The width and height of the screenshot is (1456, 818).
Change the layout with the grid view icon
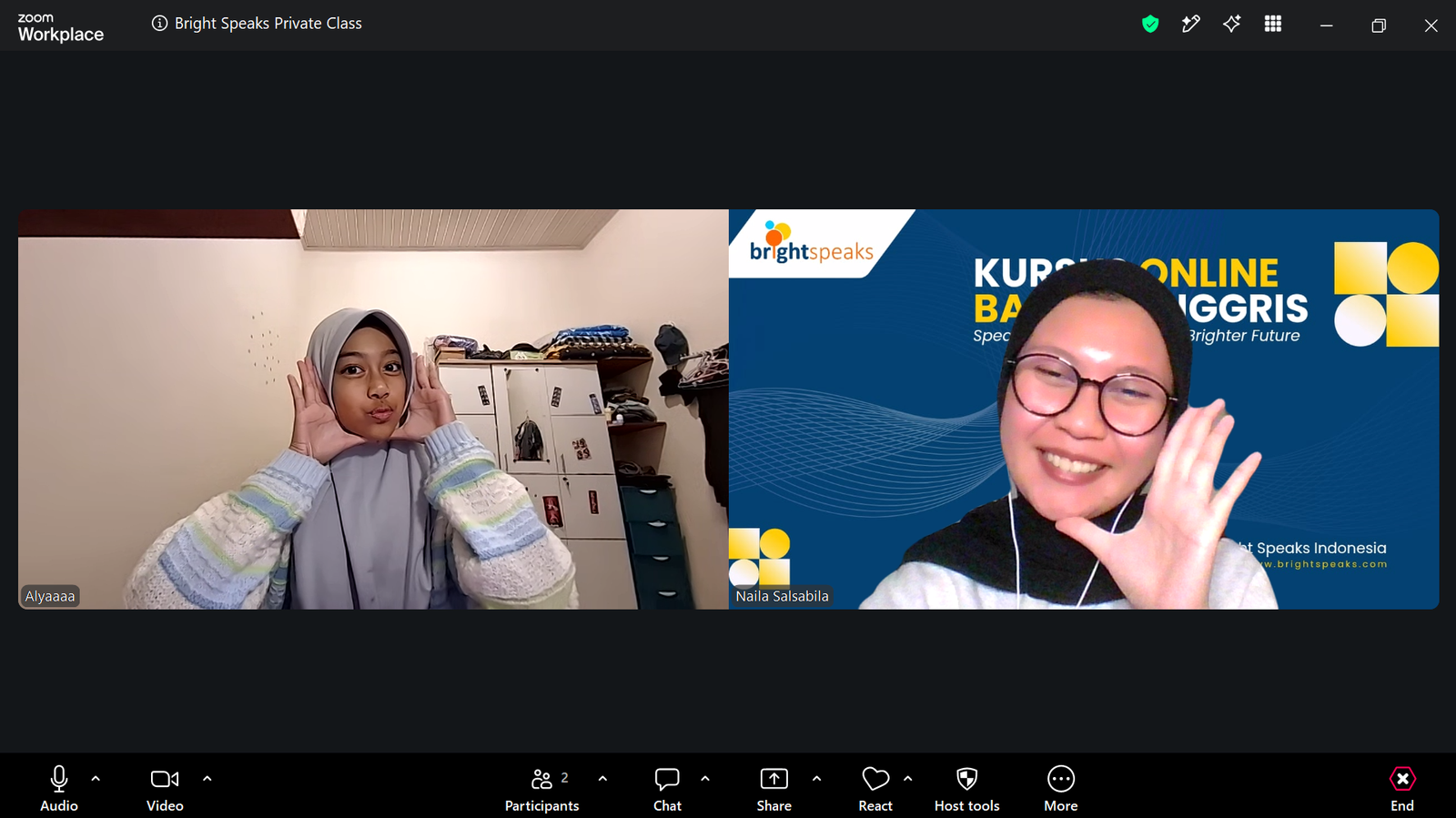(1273, 25)
